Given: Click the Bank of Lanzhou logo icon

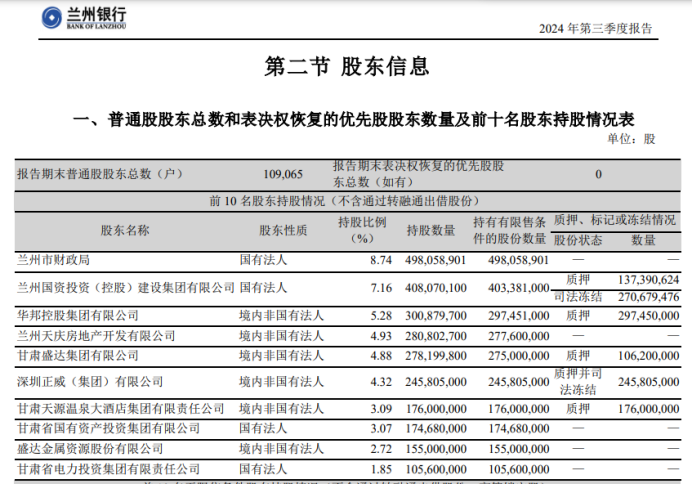Looking at the screenshot, I should coord(52,18).
